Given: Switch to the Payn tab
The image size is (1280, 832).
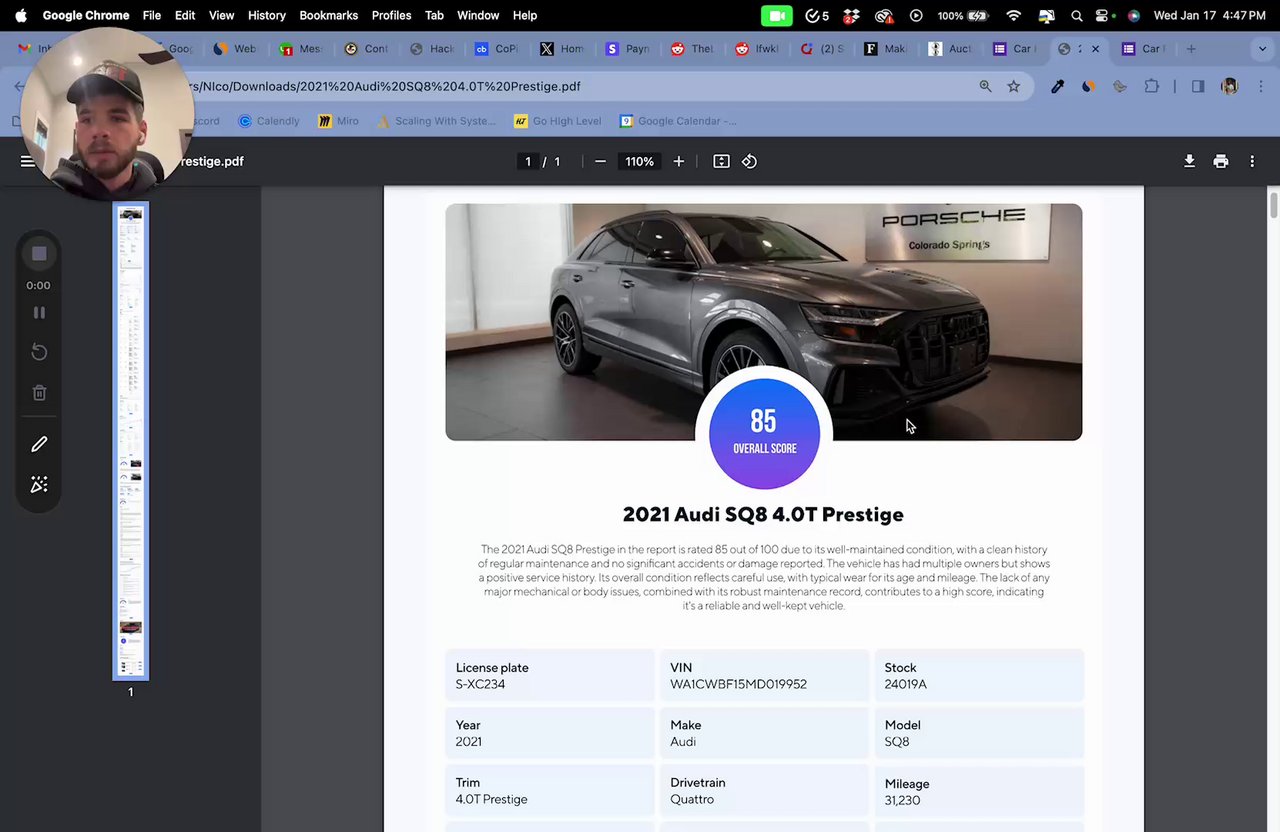Looking at the screenshot, I should click(627, 49).
